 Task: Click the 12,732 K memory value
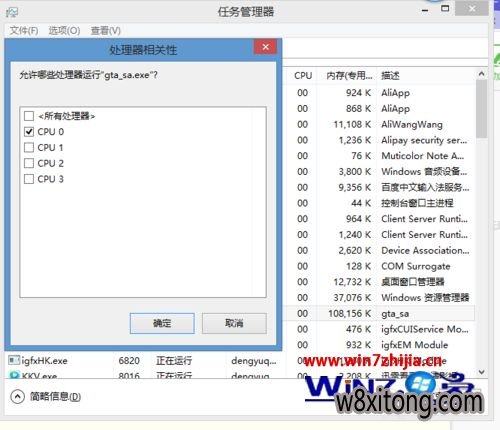[x=352, y=282]
